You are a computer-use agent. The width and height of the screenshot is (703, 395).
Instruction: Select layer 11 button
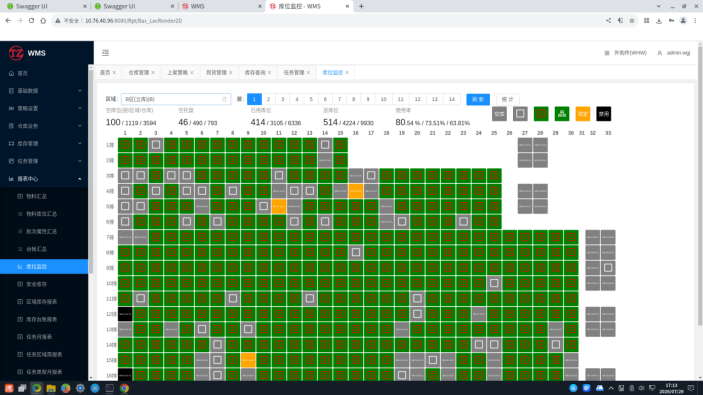(x=401, y=99)
